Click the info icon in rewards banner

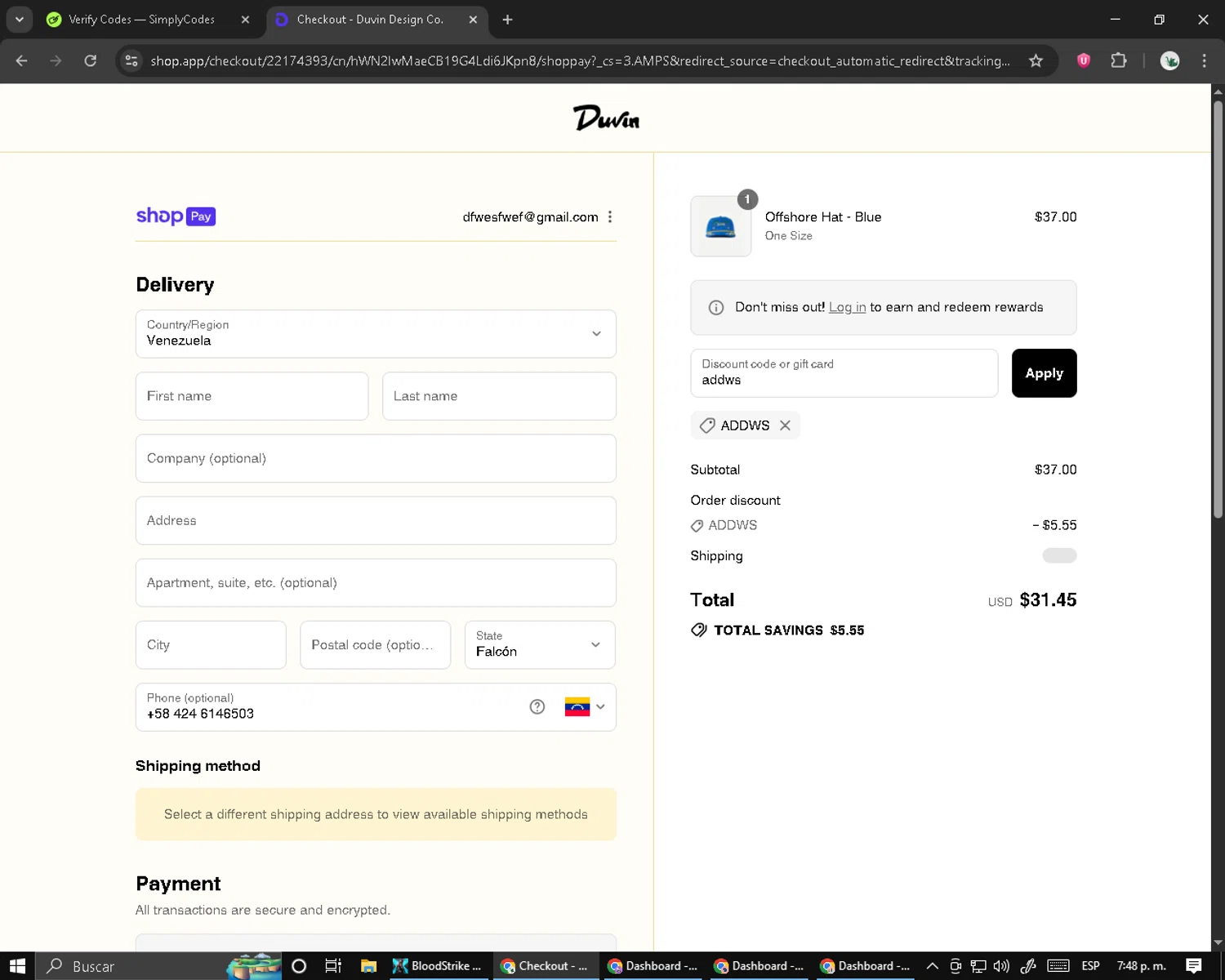point(716,308)
